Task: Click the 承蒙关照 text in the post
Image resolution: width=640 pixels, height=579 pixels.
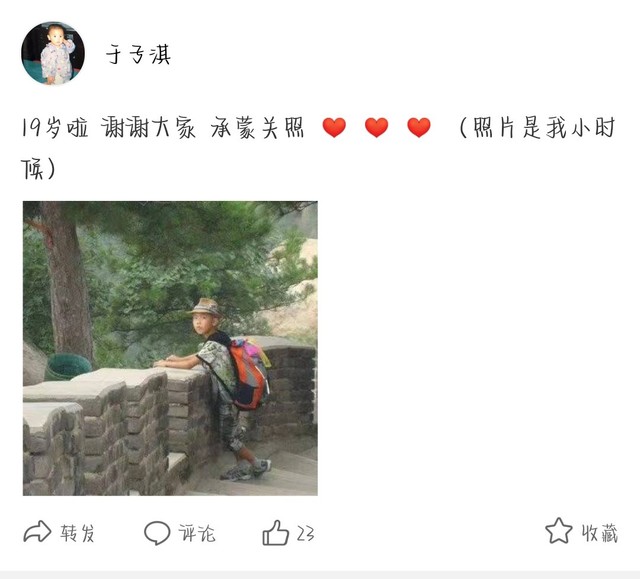Action: (x=258, y=128)
